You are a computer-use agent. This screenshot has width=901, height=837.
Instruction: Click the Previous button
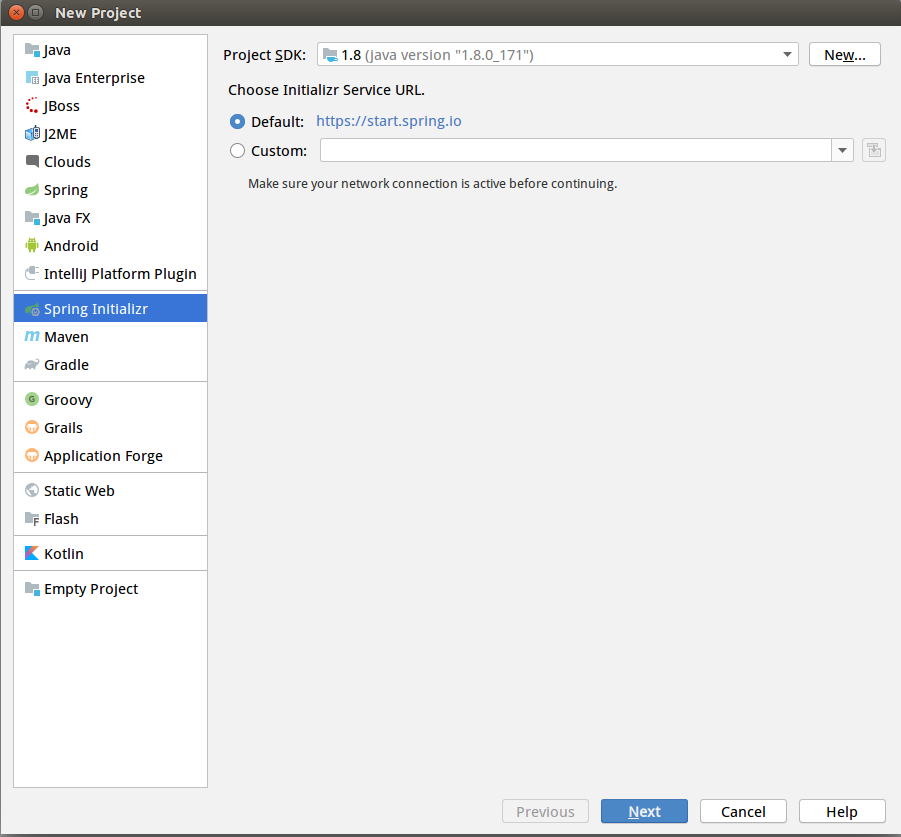[x=545, y=811]
